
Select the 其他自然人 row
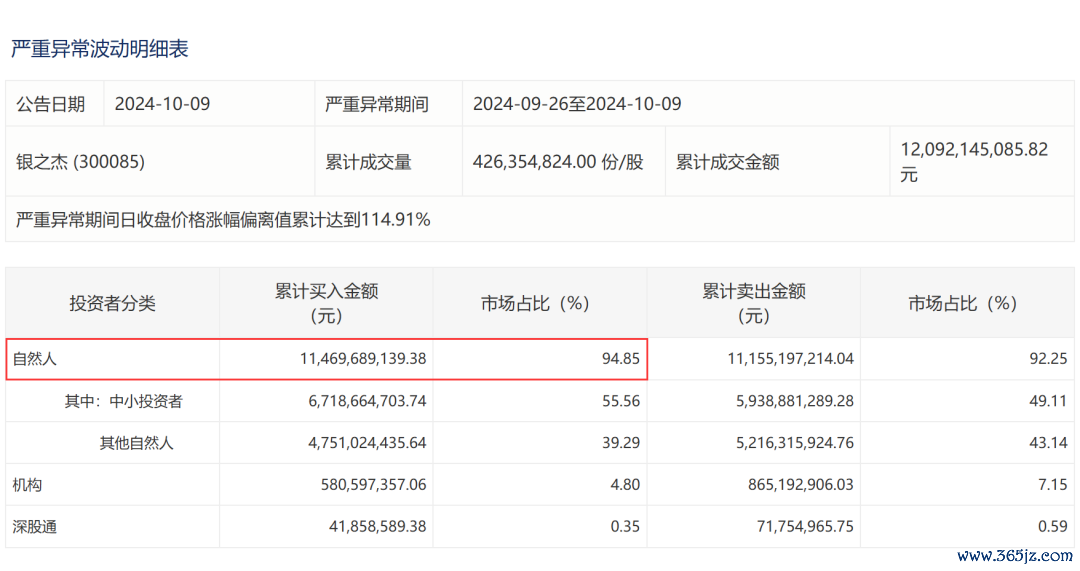tap(540, 443)
